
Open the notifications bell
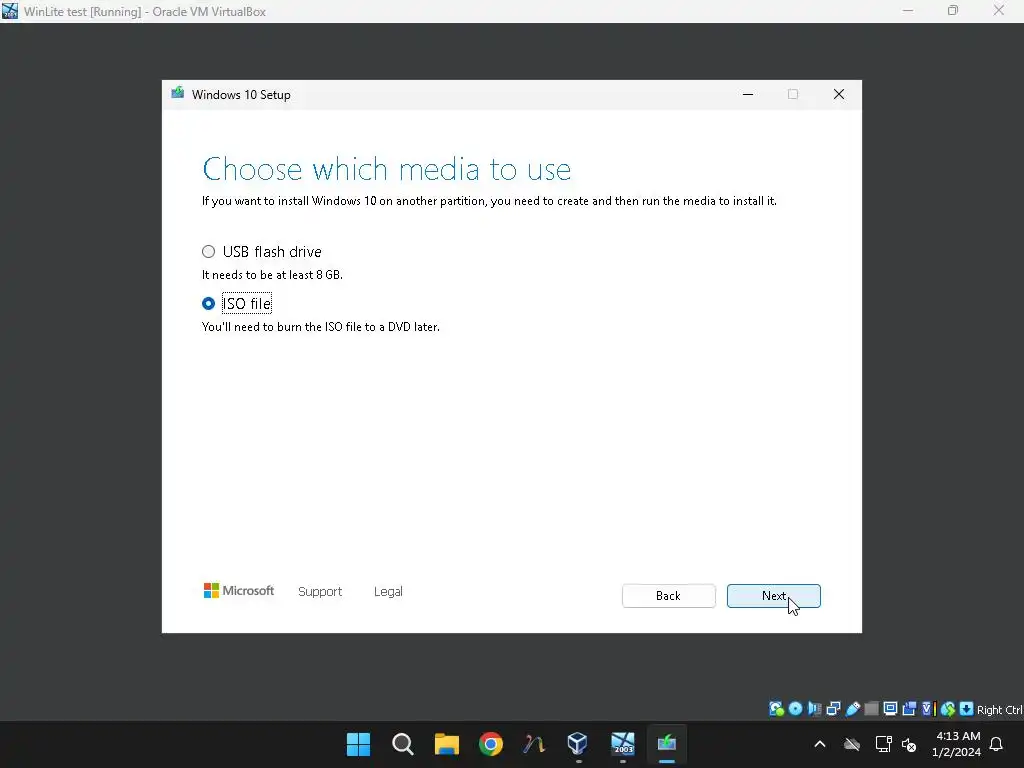996,744
